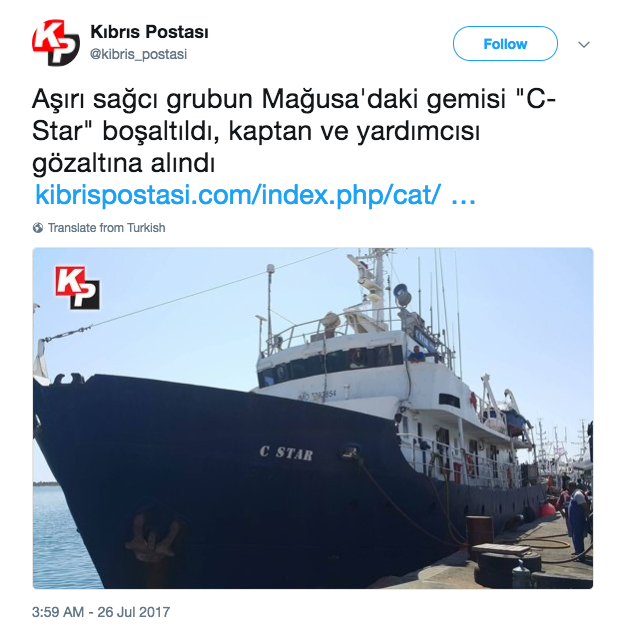
Task: Click the man leaning from ship bridge
Action: (416, 354)
